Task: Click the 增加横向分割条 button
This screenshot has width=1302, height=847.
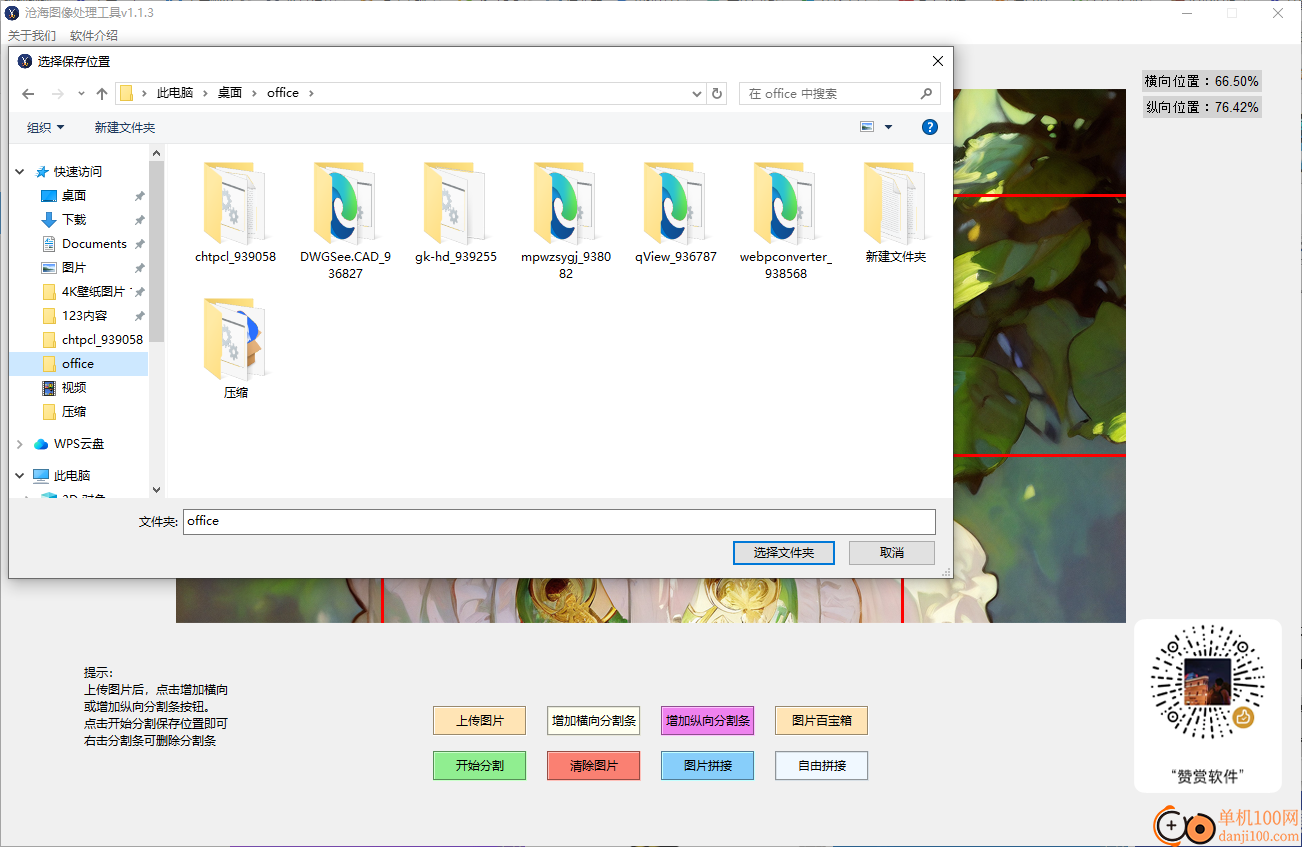Action: [594, 720]
